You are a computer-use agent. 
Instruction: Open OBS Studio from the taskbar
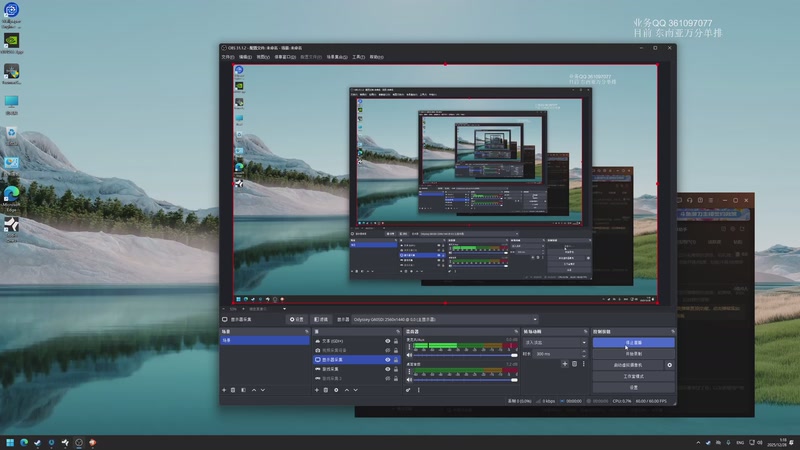[79, 442]
